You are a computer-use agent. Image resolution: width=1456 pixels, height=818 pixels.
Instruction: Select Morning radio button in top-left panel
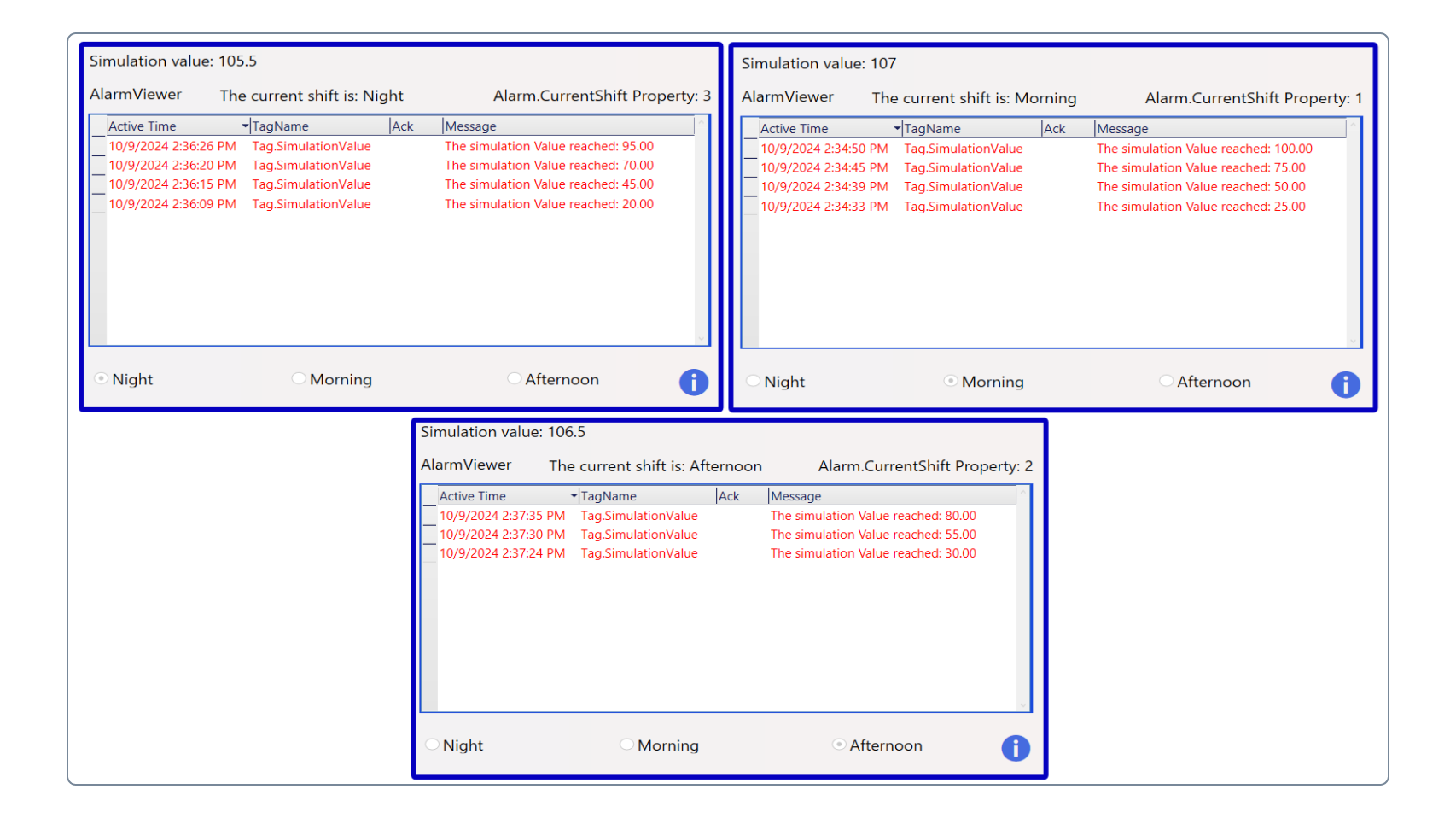(x=299, y=378)
